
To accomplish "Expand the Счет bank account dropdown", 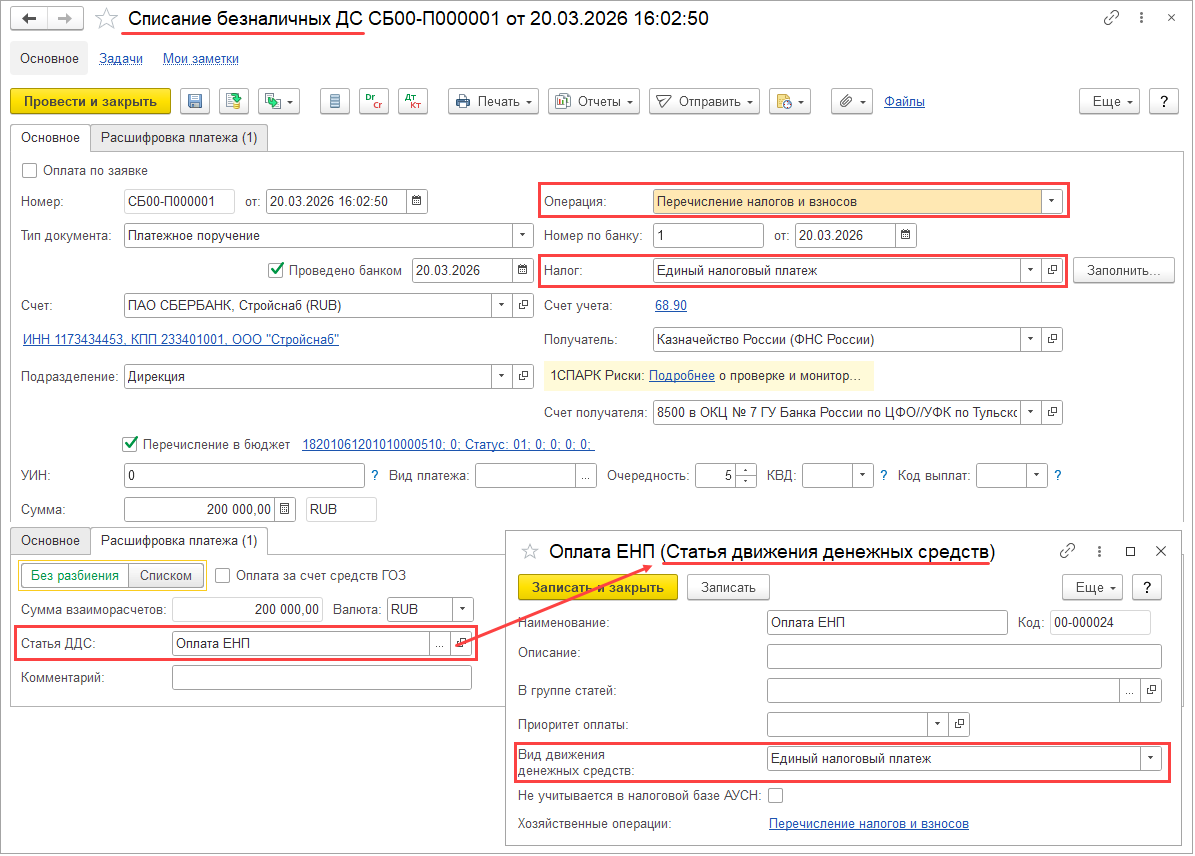I will coord(501,305).
